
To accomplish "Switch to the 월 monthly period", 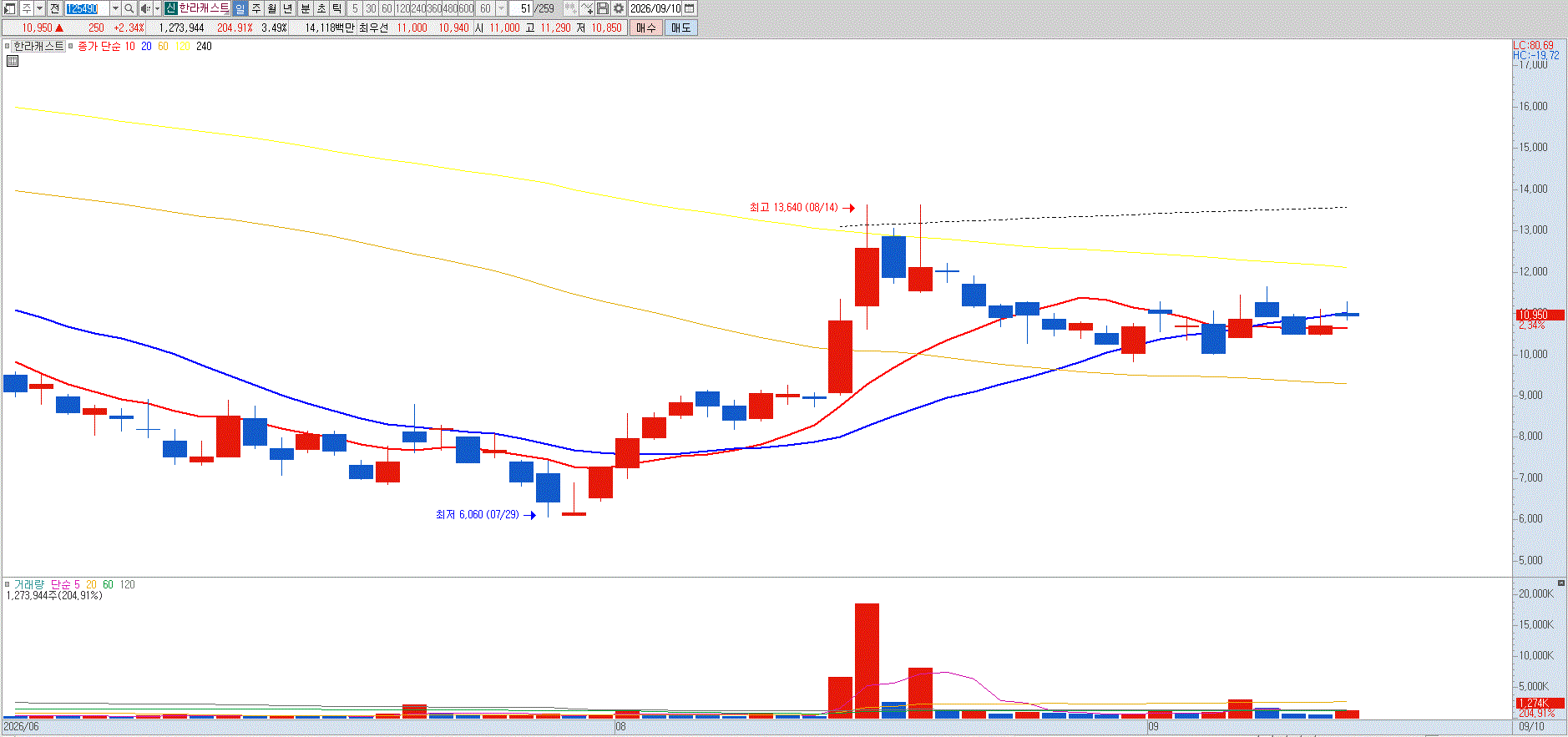I will [x=272, y=8].
